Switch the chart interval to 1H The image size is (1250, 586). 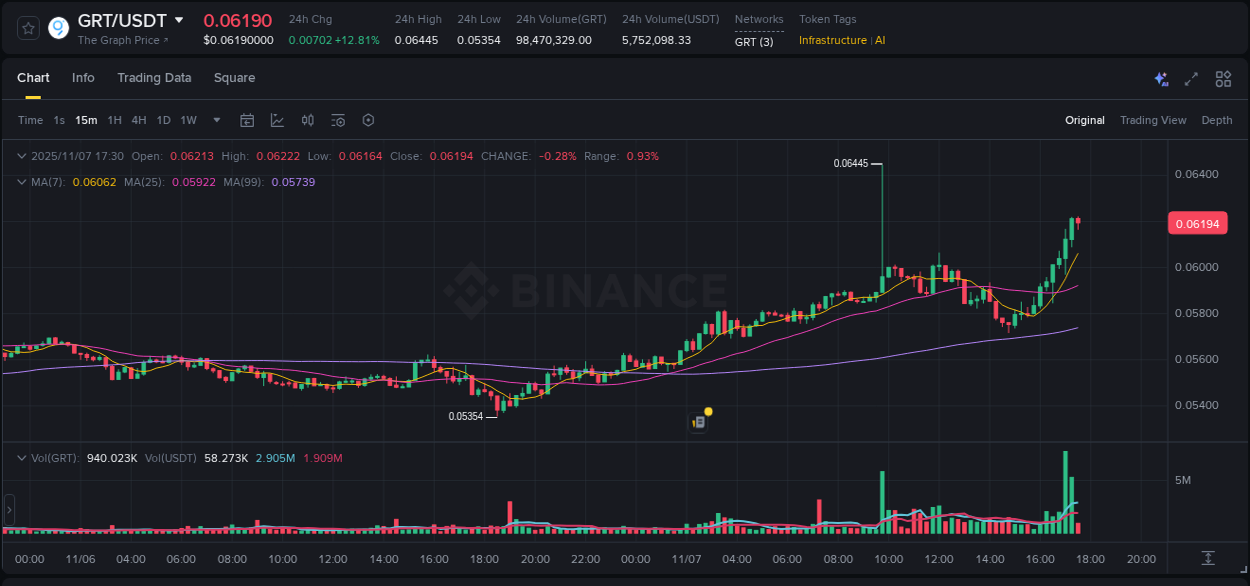point(115,119)
